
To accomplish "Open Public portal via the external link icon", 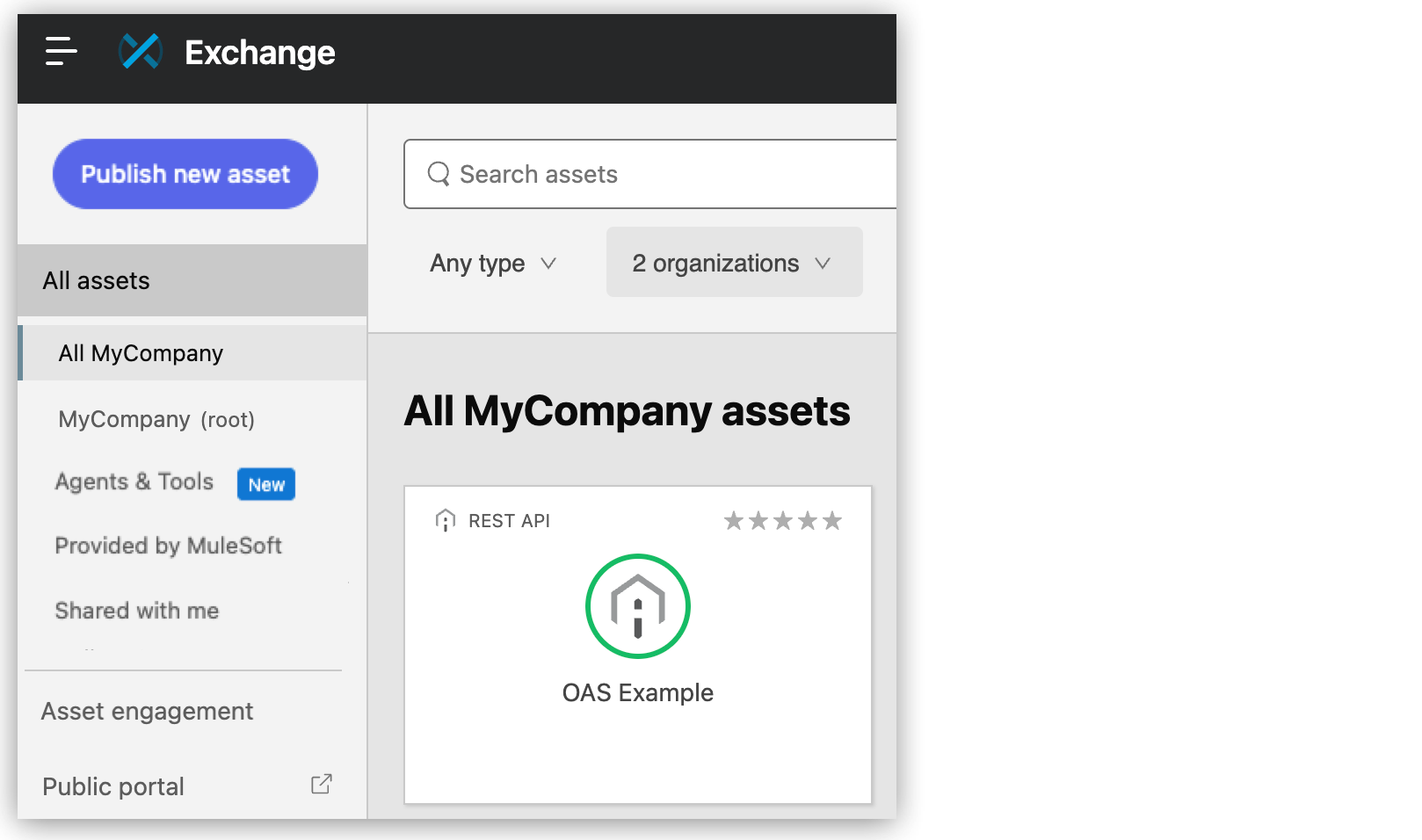I will (x=321, y=785).
